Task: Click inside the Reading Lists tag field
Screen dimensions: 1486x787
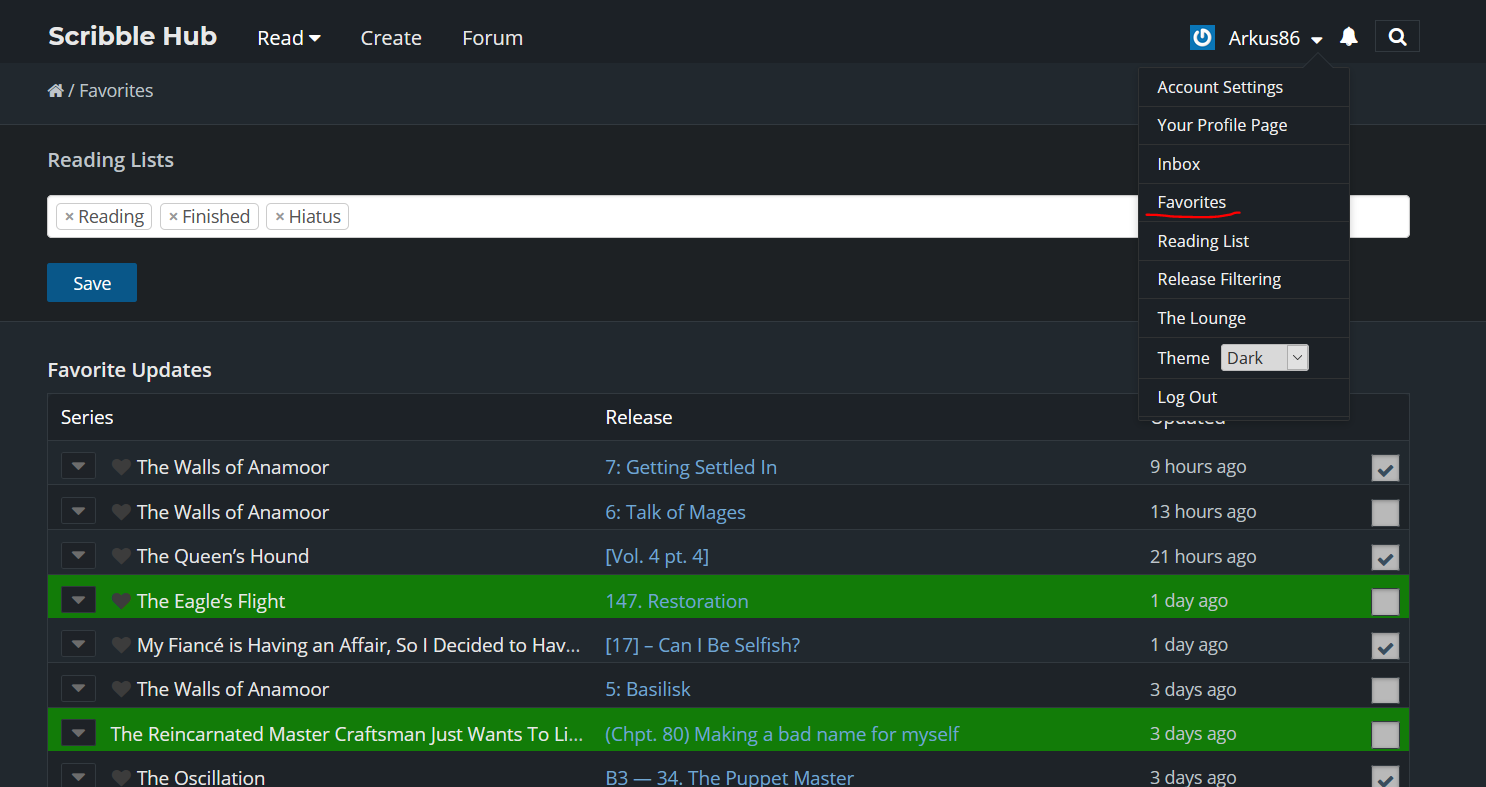Action: [x=700, y=217]
